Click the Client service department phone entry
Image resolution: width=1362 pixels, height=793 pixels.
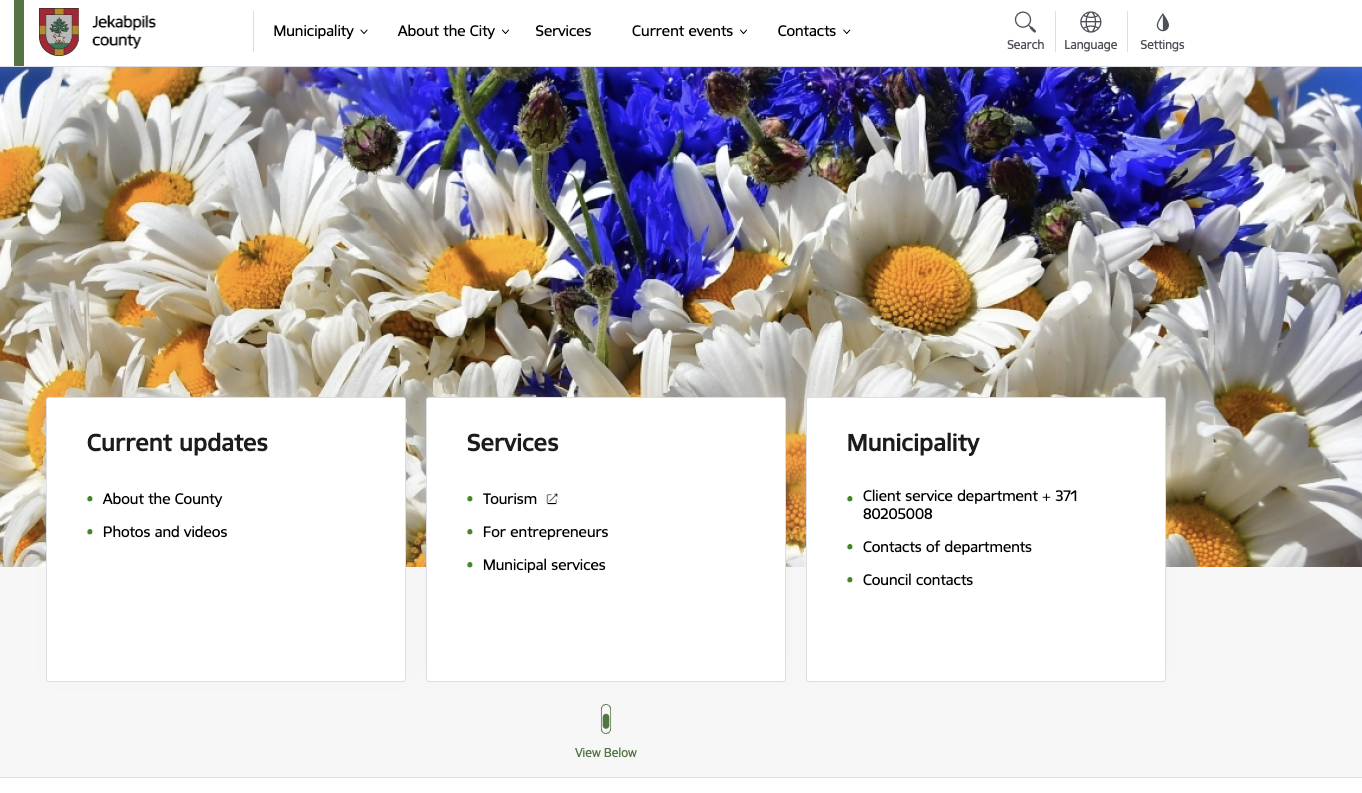[969, 504]
